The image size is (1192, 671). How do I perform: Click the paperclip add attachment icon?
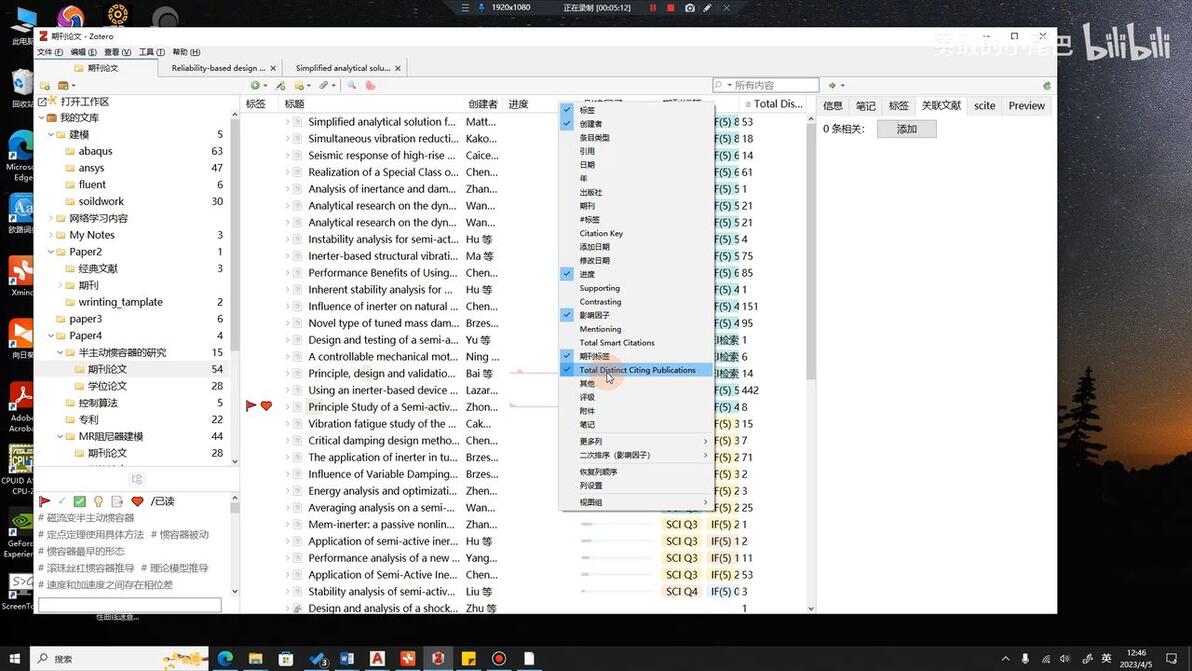324,85
